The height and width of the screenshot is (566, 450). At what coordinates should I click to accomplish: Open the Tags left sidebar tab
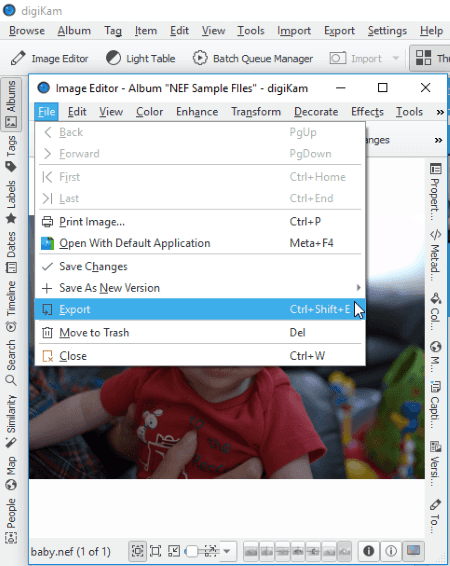tap(11, 153)
